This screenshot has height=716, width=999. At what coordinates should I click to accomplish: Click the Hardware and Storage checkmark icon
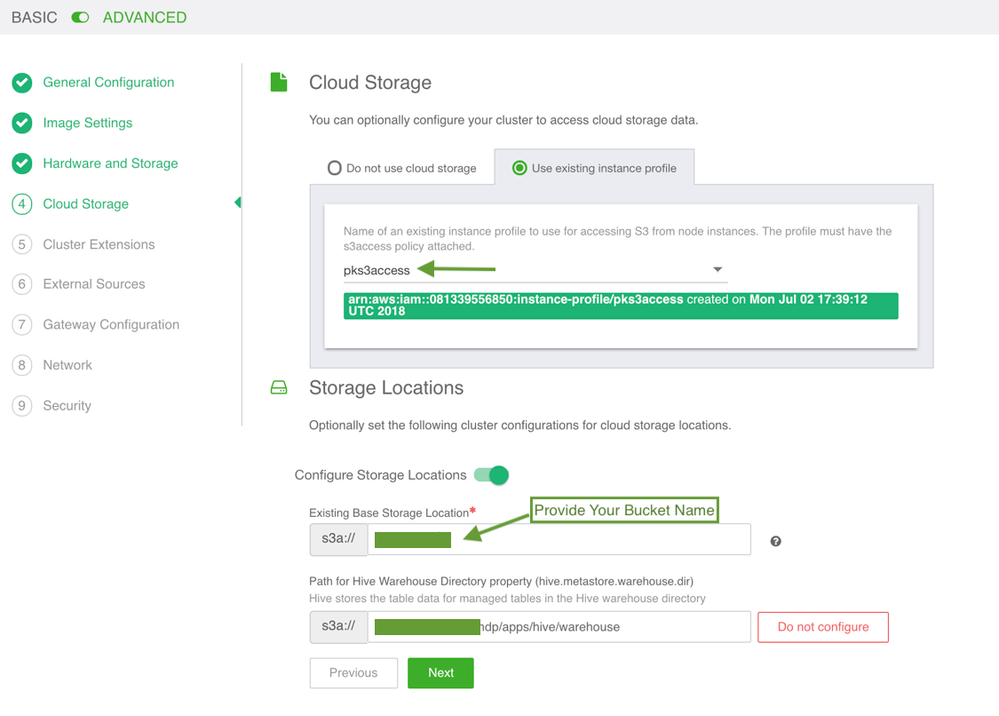tap(22, 164)
